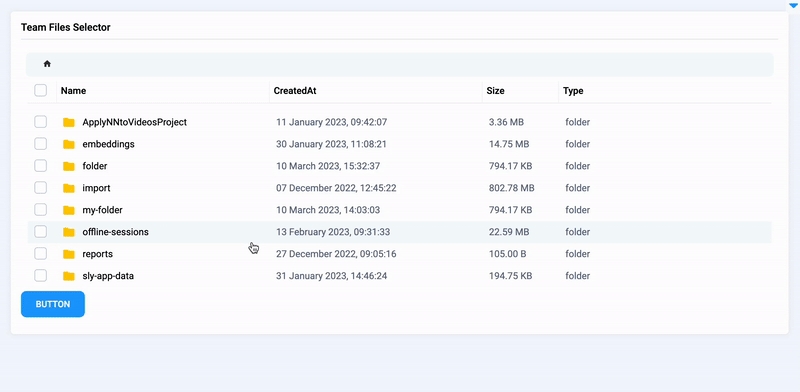The image size is (800, 392).
Task: Click the size value '3.36 MB'
Action: [x=506, y=122]
